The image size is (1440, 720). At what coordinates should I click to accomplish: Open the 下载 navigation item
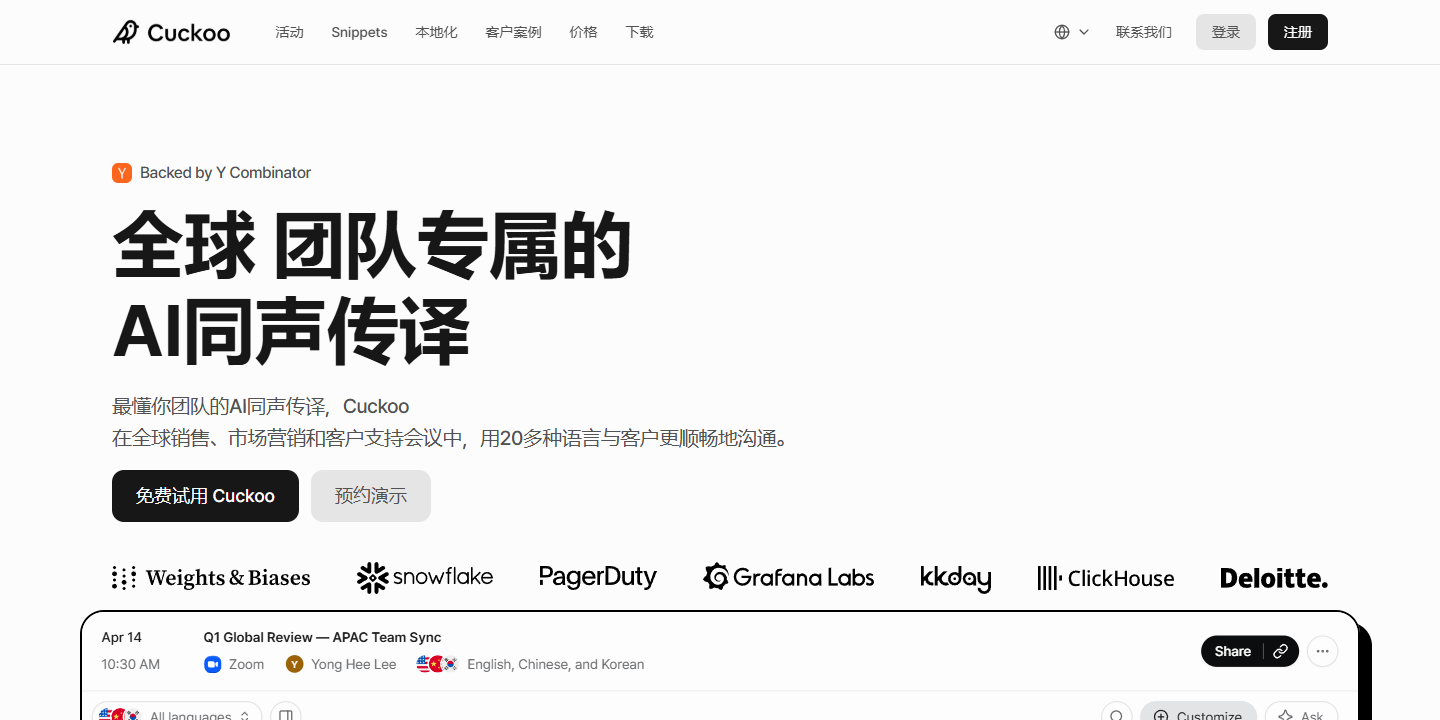639,32
